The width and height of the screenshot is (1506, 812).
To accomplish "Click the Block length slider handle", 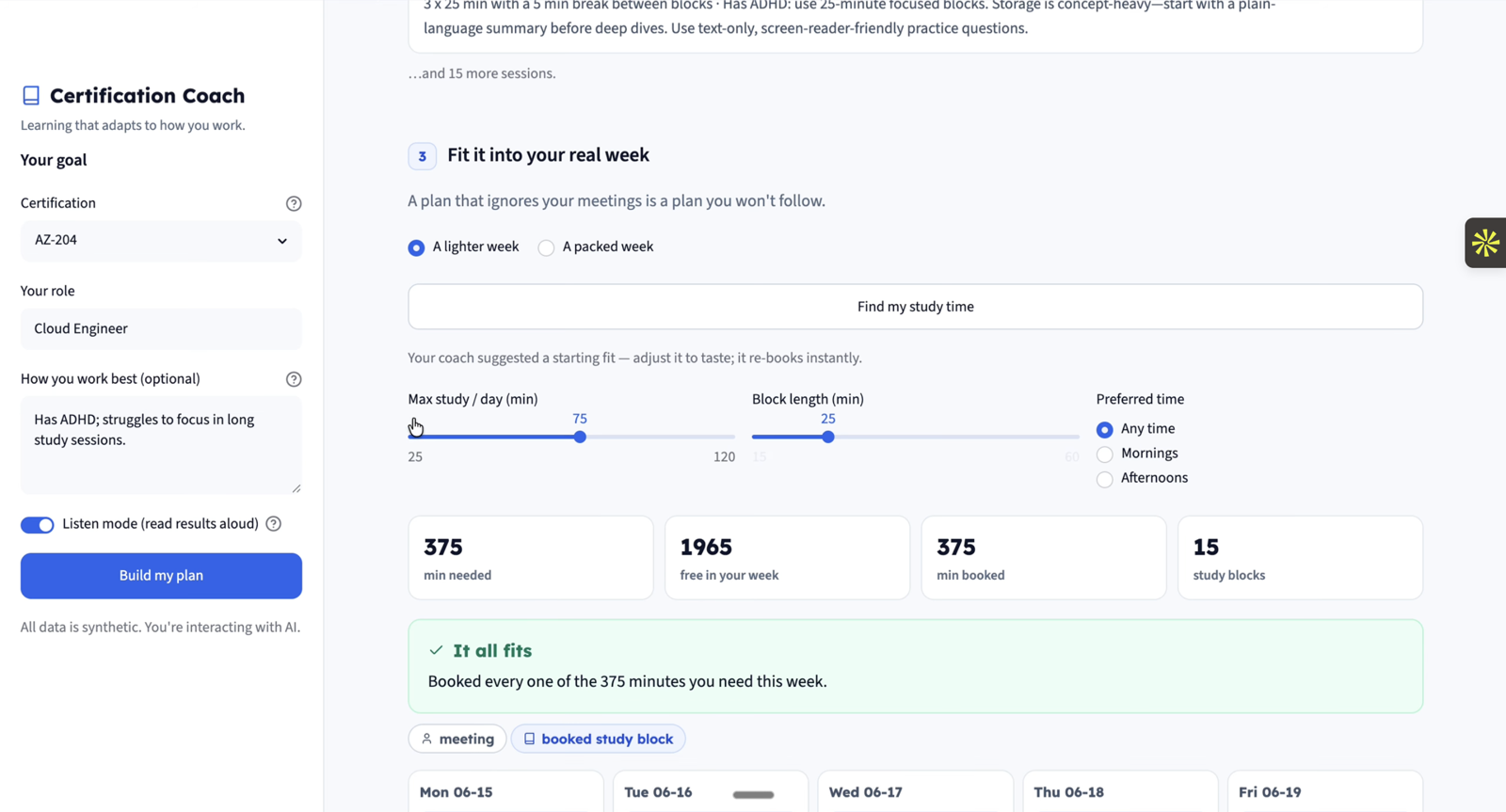I will point(828,437).
